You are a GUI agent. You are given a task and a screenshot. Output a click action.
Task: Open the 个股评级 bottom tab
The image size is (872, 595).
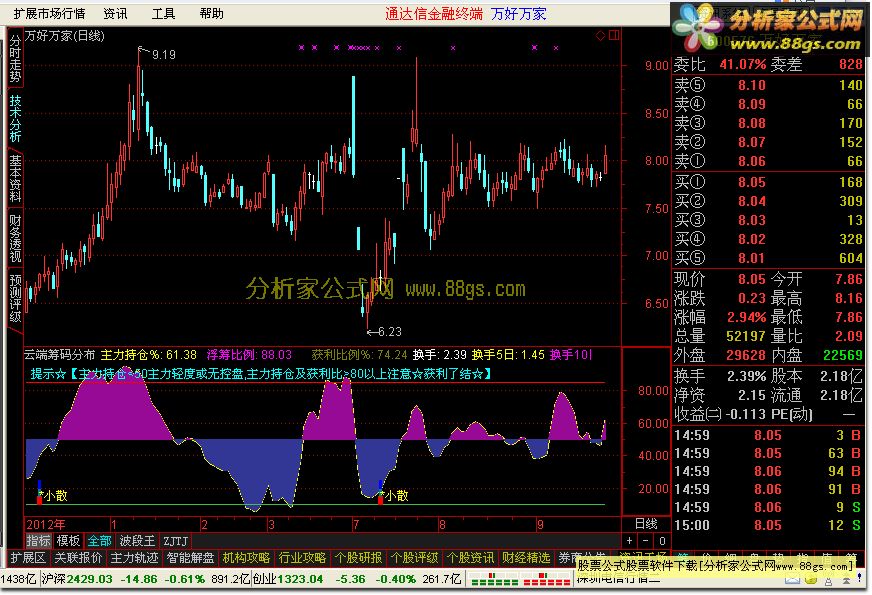pos(415,558)
